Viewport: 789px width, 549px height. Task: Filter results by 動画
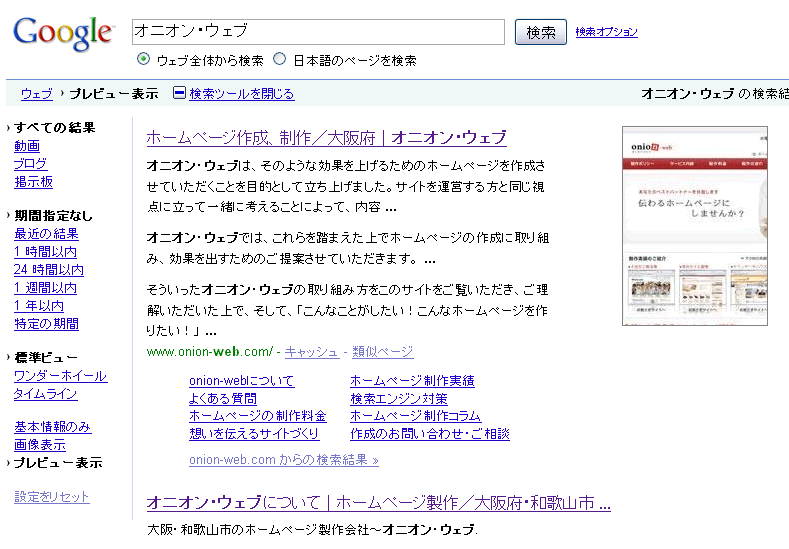click(x=27, y=146)
